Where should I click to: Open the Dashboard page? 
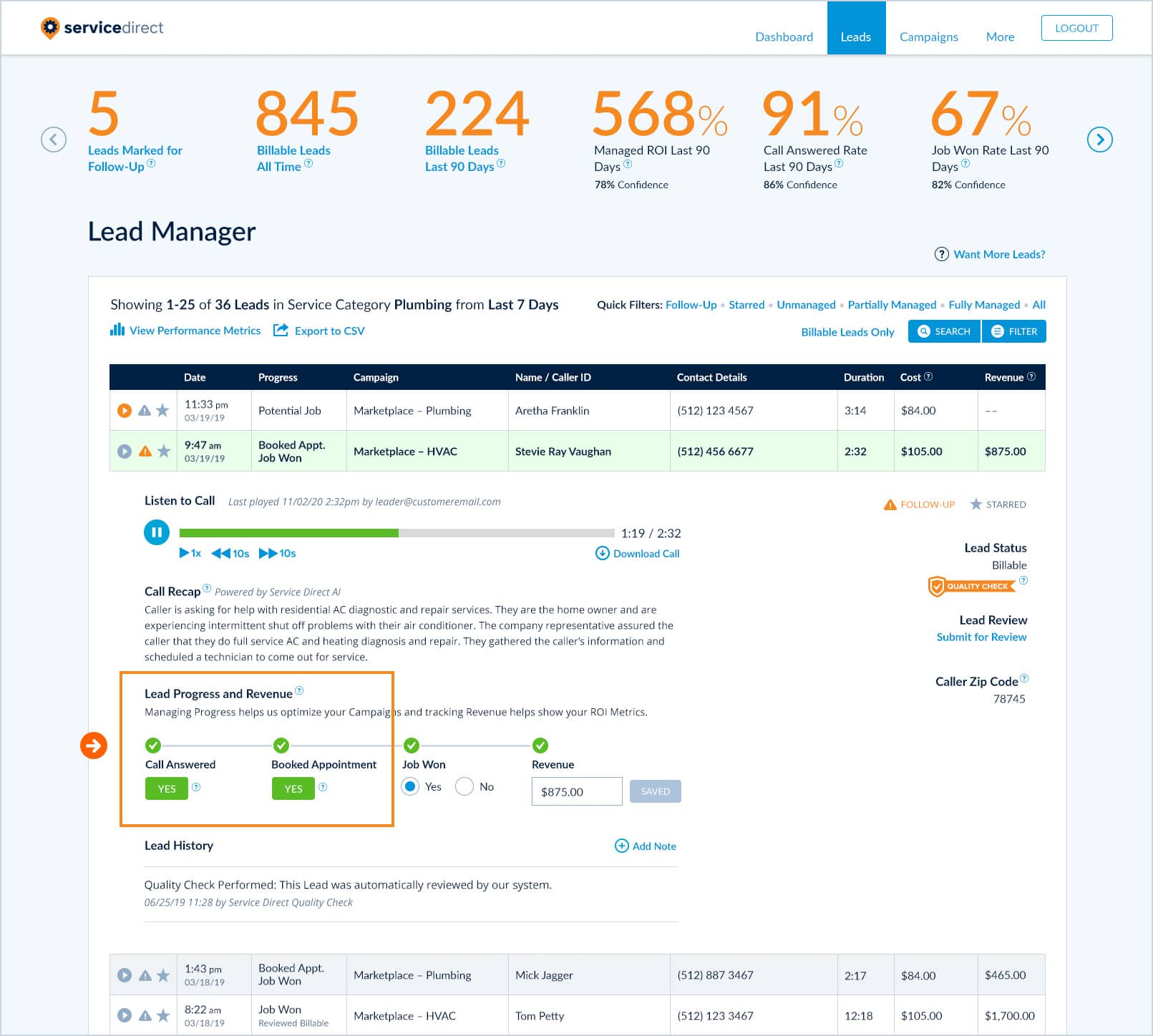(784, 36)
